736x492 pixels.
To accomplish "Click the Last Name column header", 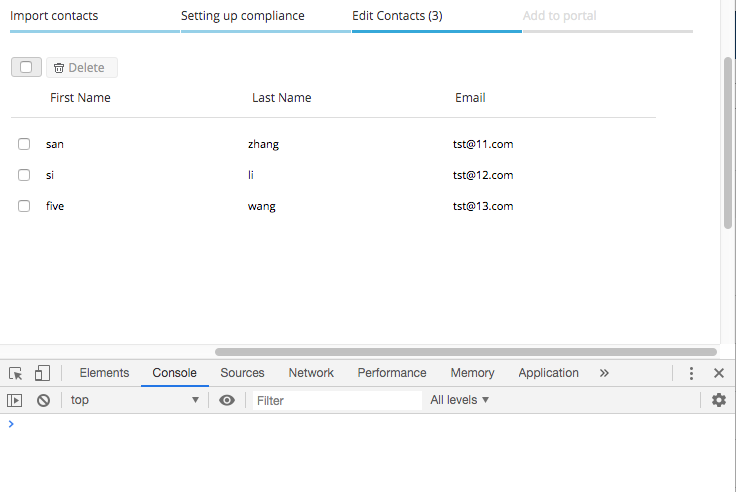I will click(x=282, y=98).
